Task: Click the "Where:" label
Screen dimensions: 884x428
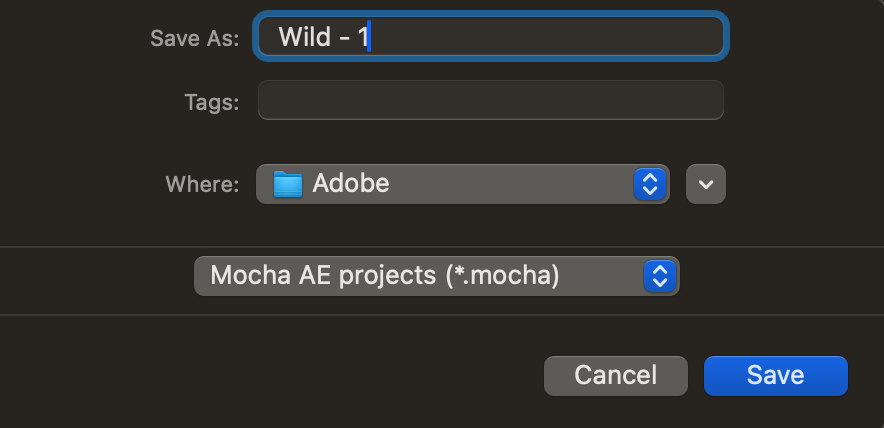Action: pyautogui.click(x=202, y=184)
